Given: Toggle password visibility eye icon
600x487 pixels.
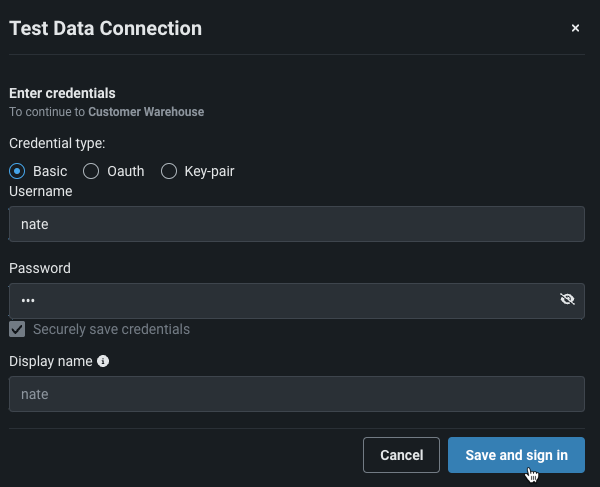Looking at the screenshot, I should pyautogui.click(x=567, y=299).
